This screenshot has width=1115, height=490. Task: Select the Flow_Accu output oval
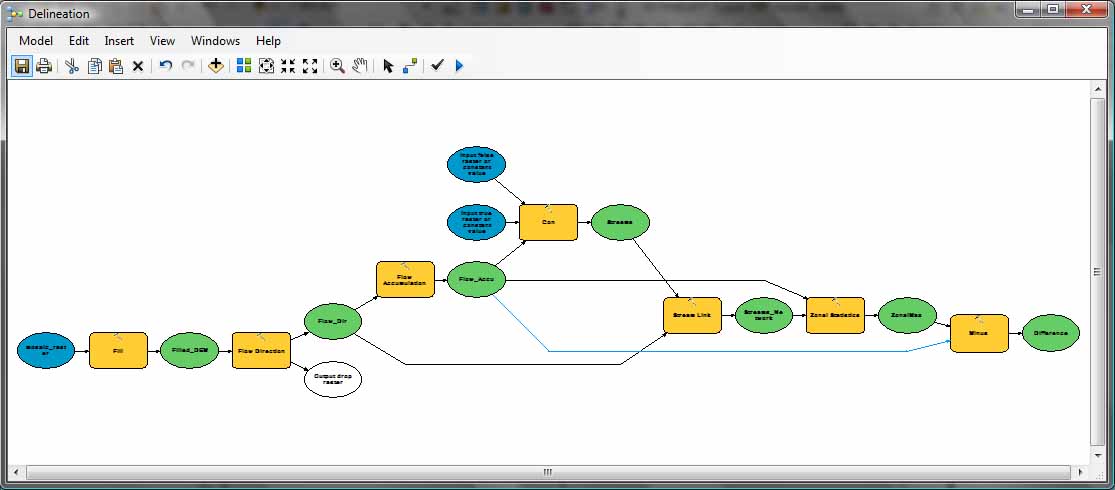pos(476,279)
